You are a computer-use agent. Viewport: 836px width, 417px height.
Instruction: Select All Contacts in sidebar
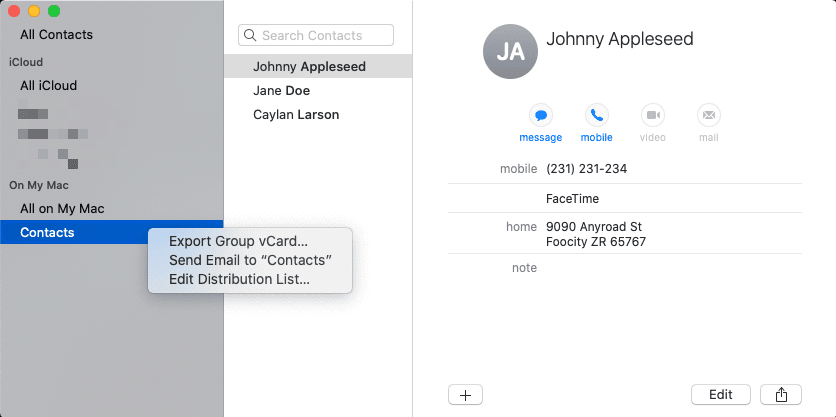[x=57, y=35]
